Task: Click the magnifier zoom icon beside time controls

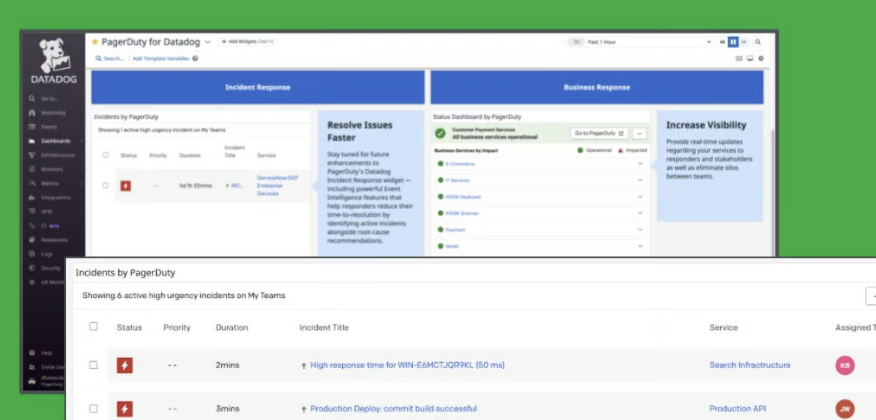Action: (x=758, y=42)
